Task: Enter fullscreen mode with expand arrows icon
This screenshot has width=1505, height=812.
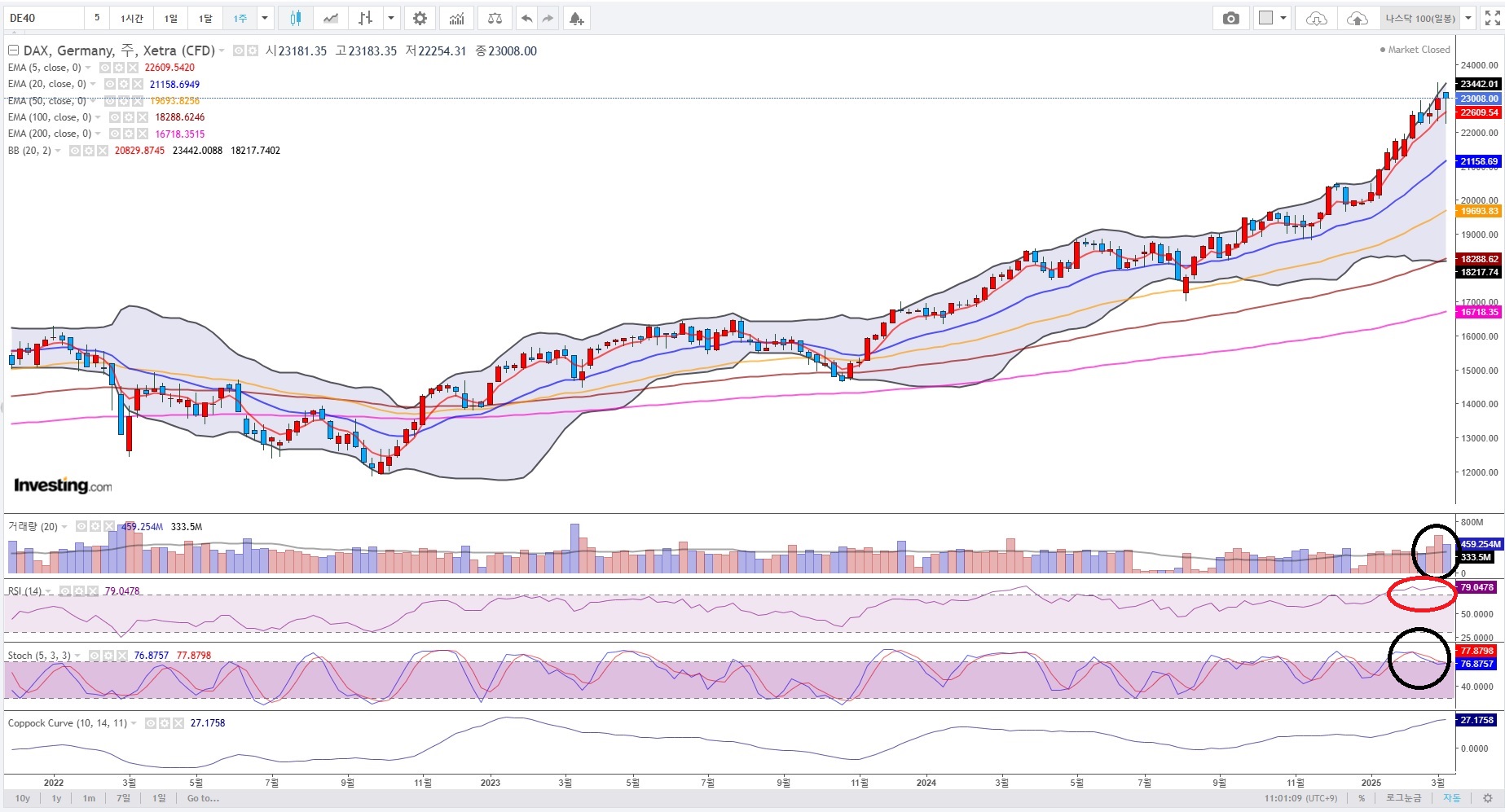Action: pos(1492,18)
